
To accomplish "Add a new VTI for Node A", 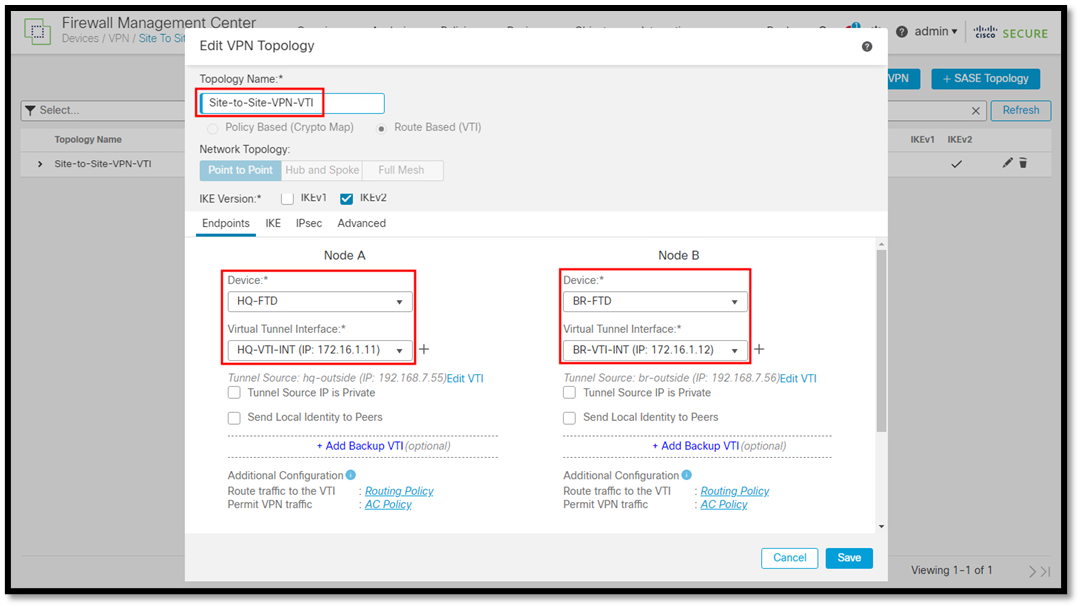I will tap(424, 349).
